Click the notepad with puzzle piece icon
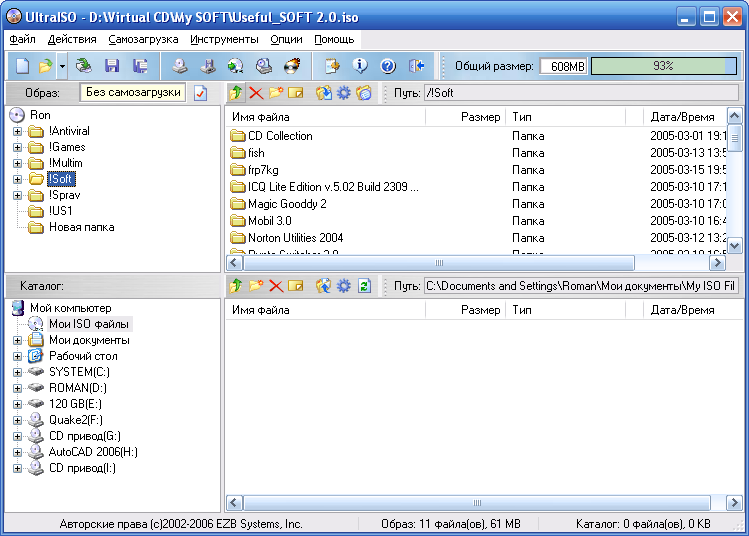This screenshot has height=536, width=749. [332, 66]
